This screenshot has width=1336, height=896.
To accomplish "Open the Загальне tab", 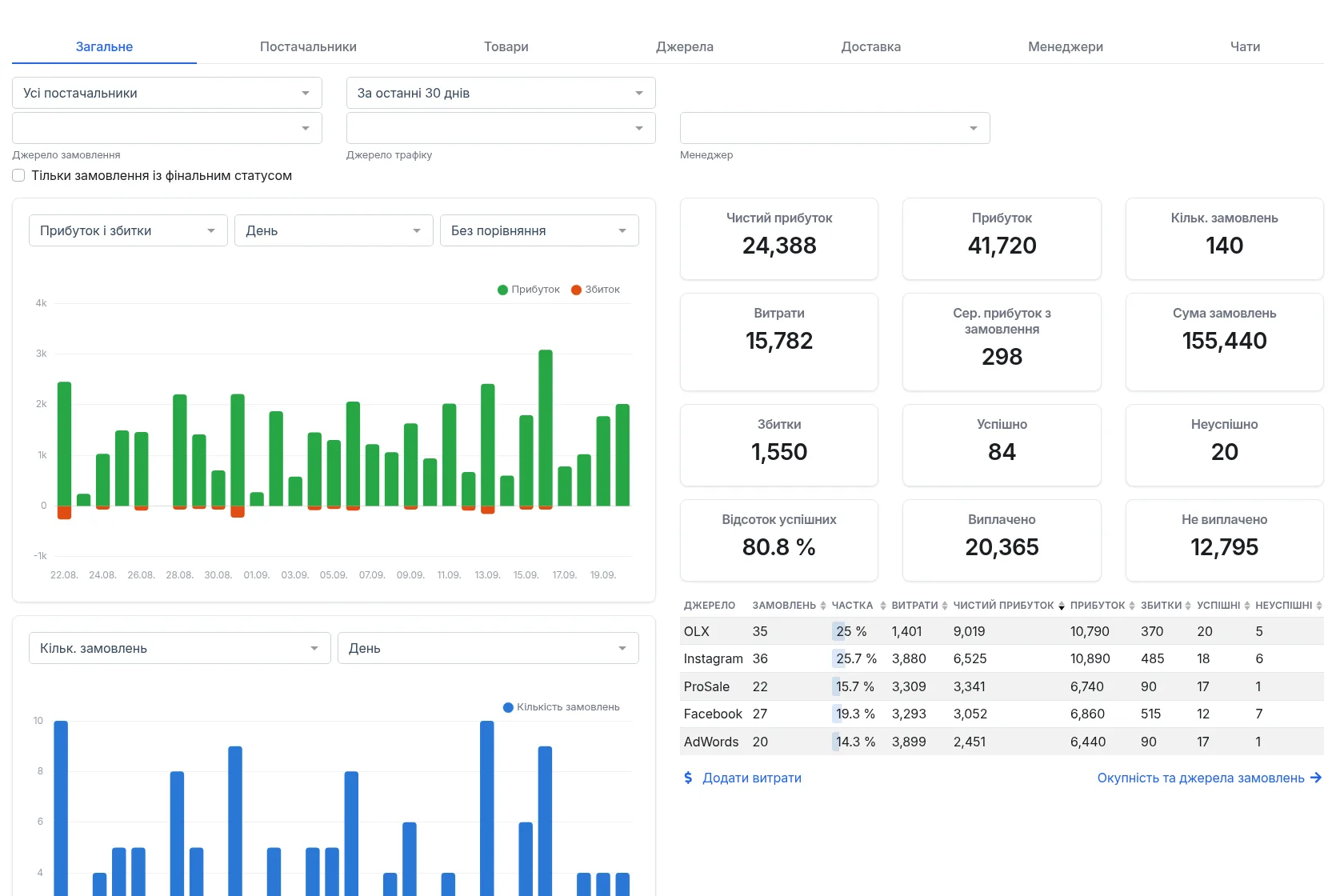I will (104, 46).
